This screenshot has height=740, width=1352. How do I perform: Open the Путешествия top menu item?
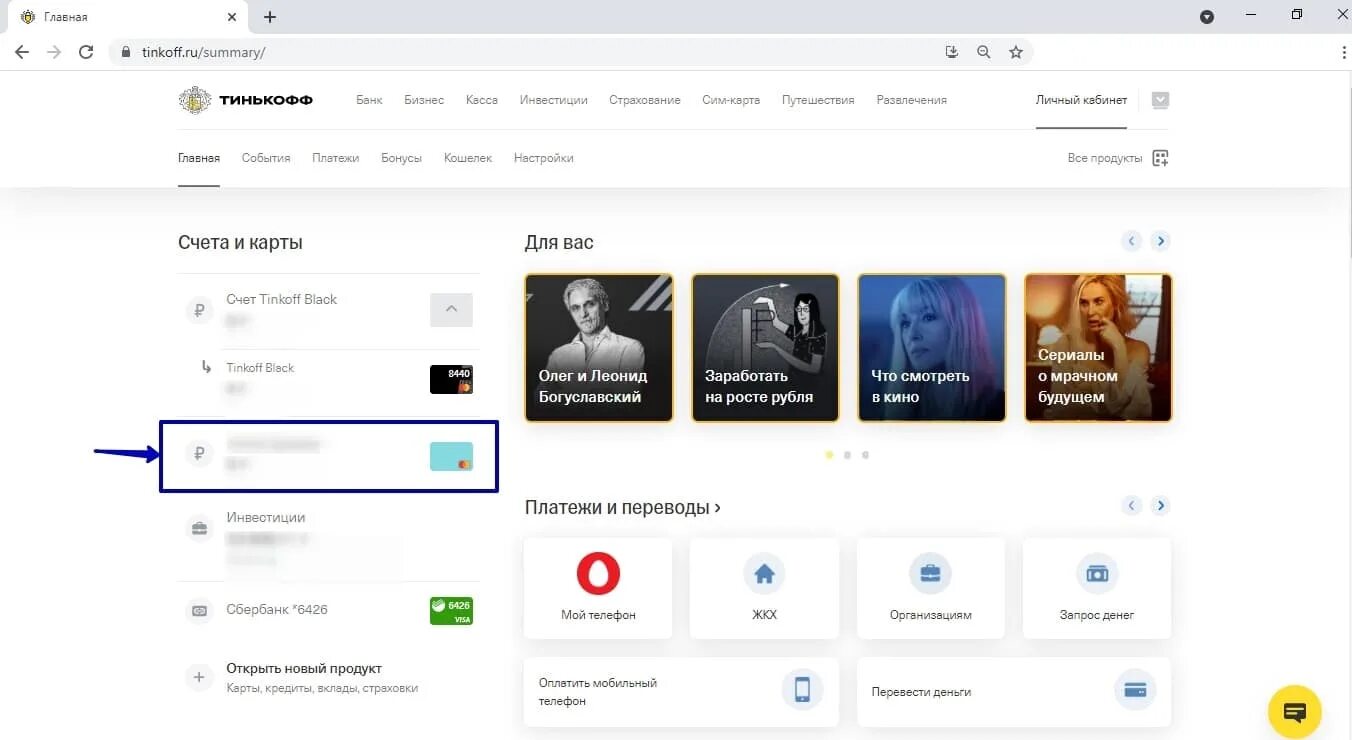pos(818,100)
